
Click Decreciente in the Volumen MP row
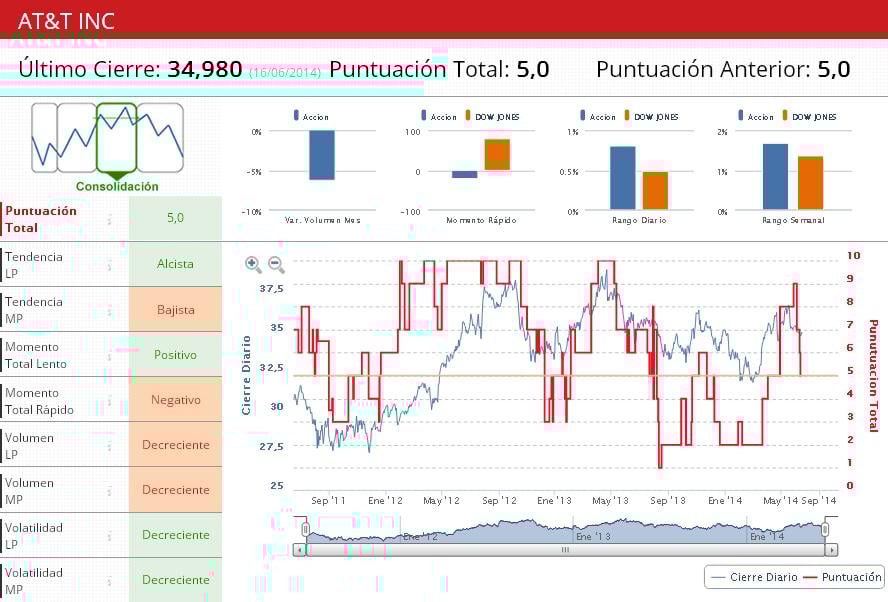pos(176,490)
